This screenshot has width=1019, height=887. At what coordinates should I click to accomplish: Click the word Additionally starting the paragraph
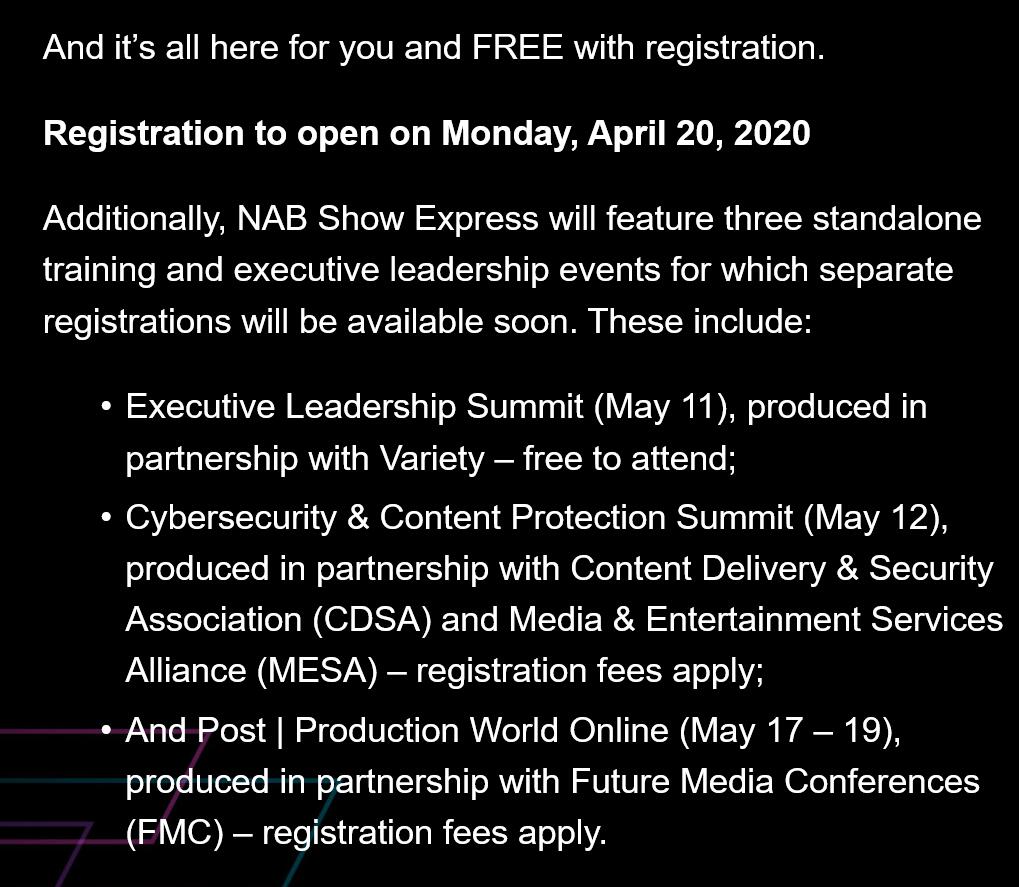click(x=134, y=220)
